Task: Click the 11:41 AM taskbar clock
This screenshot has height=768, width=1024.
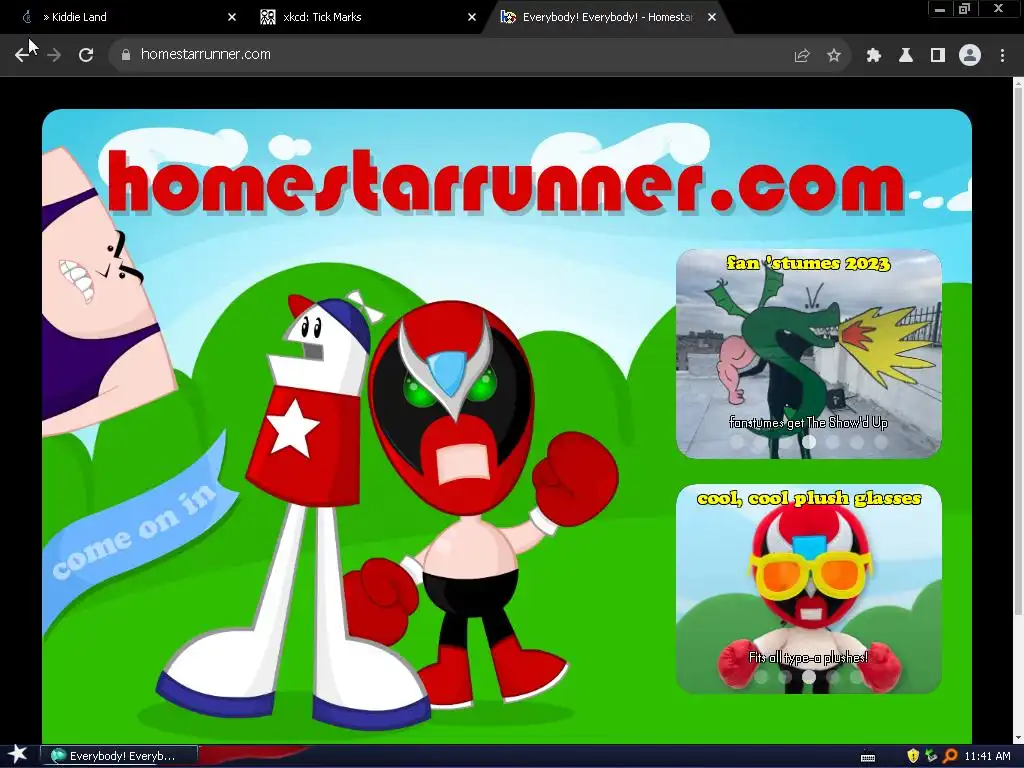Action: (x=987, y=756)
